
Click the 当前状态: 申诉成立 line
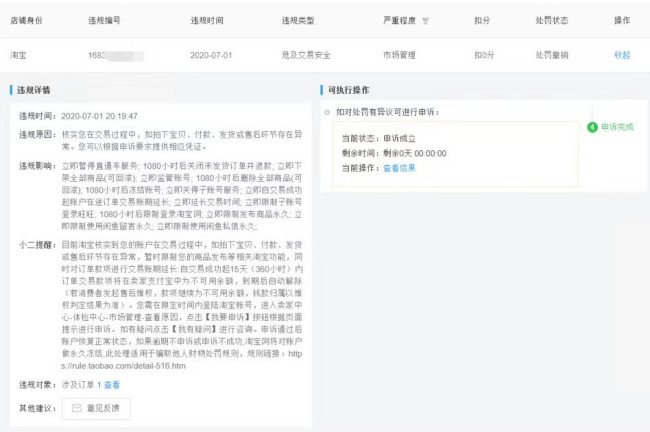(x=378, y=138)
